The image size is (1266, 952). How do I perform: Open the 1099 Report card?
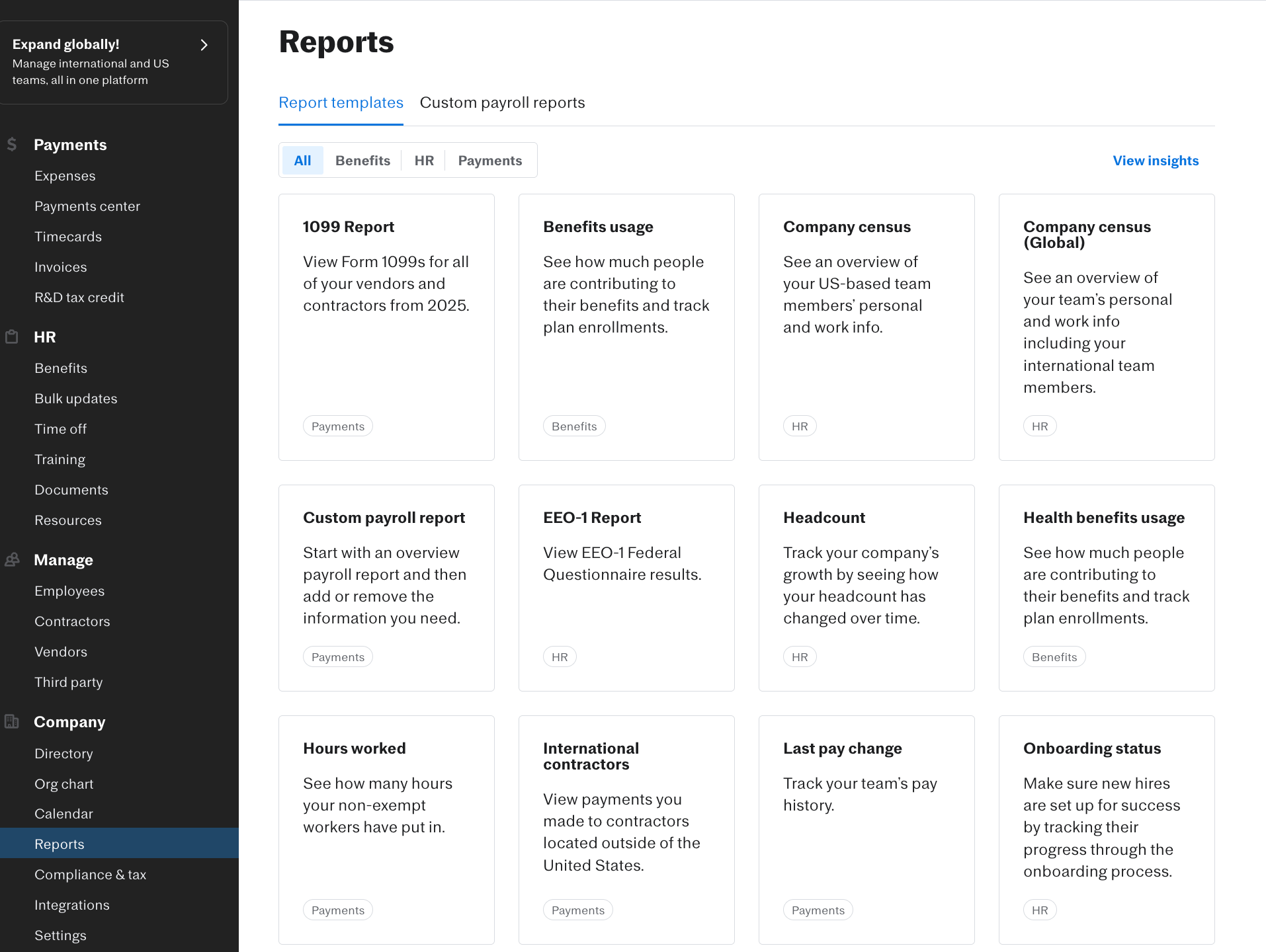click(x=386, y=327)
